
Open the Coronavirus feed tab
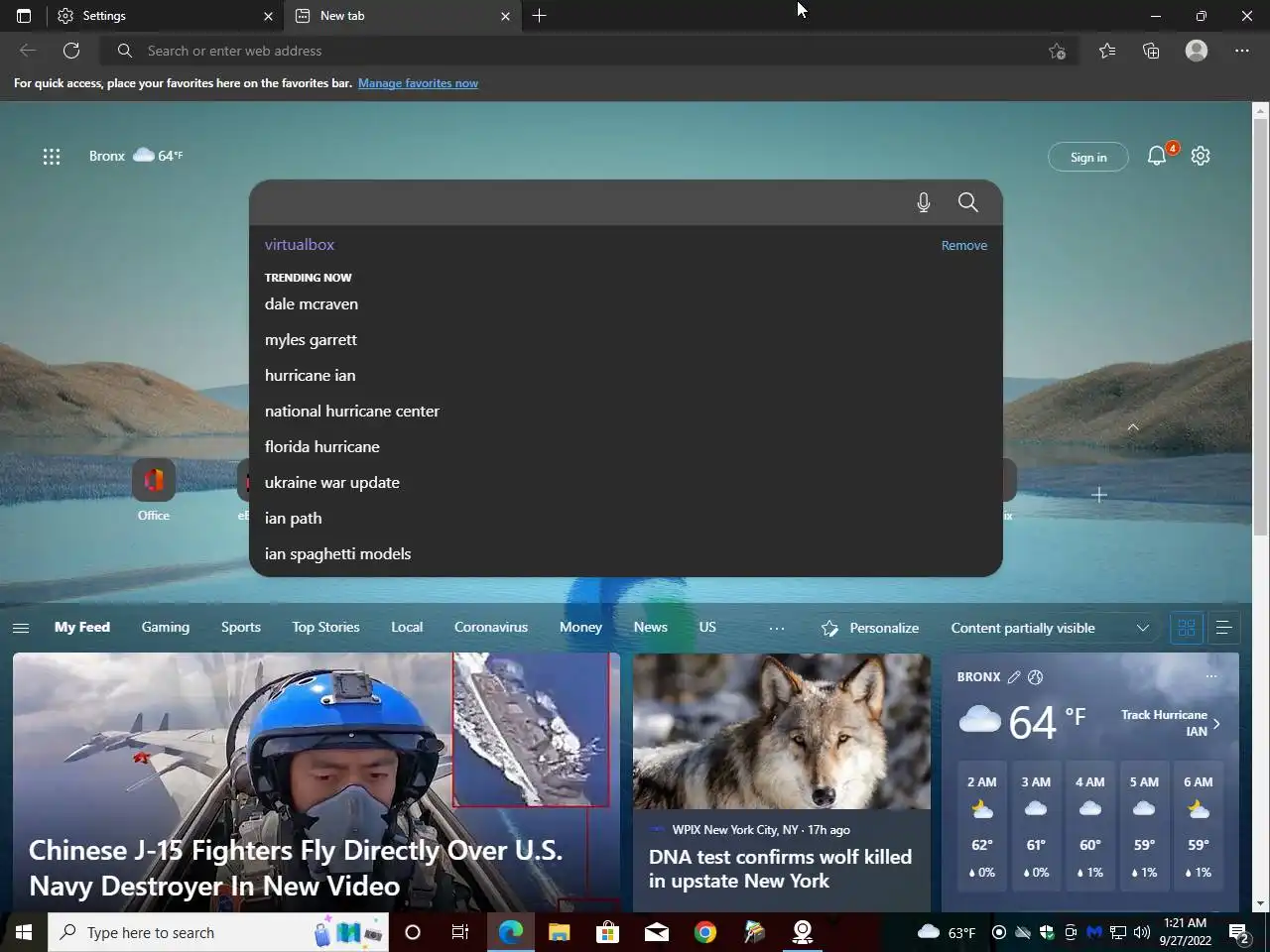tap(491, 627)
